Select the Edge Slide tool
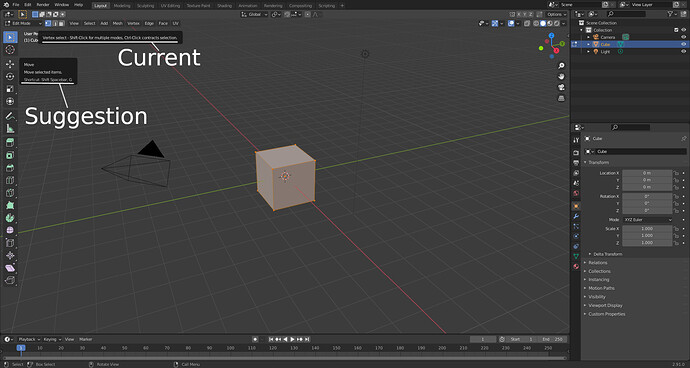This screenshot has height=368, width=690. point(10,243)
